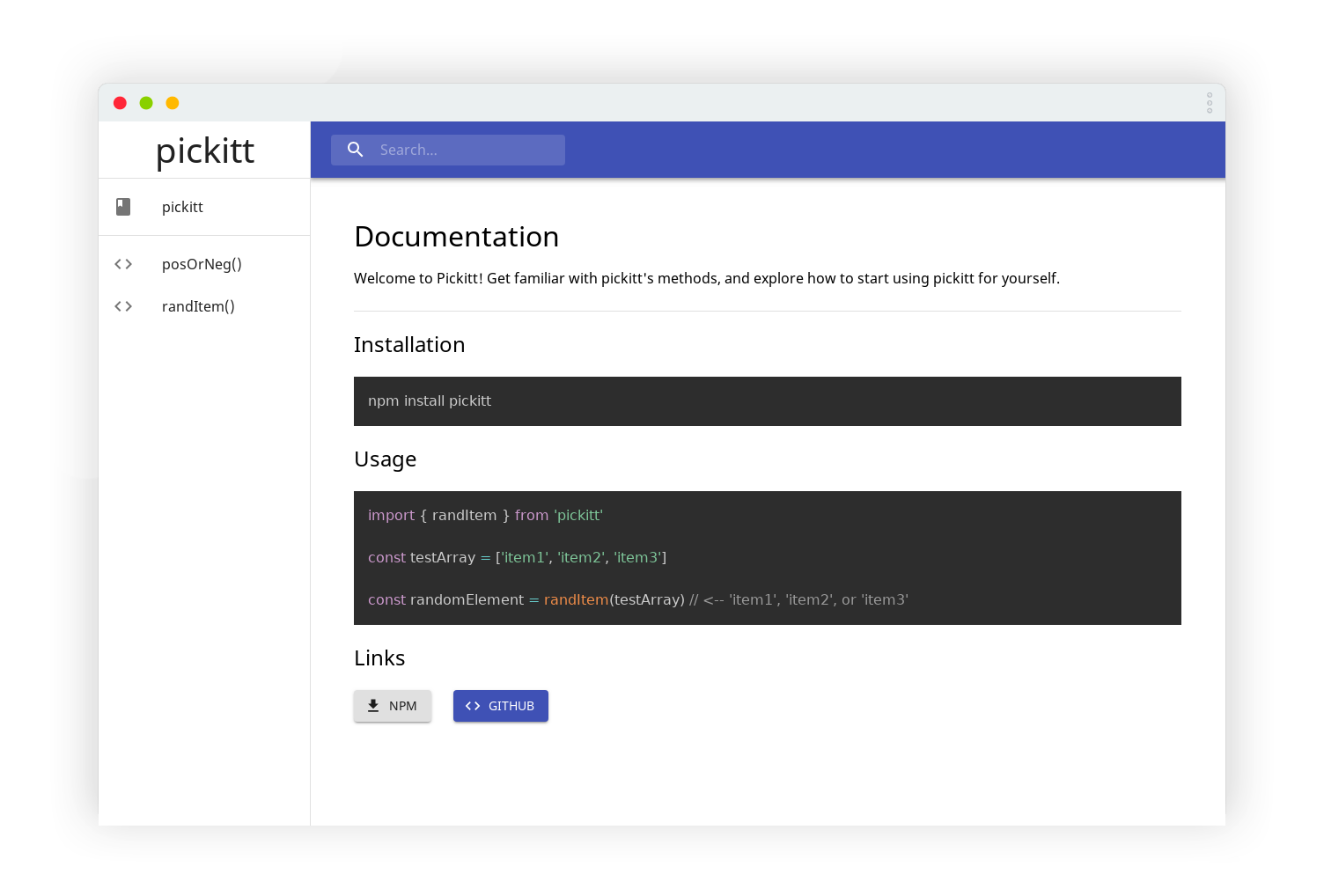Click the code brackets icon for randItem()
The height and width of the screenshot is (896, 1324).
[123, 306]
